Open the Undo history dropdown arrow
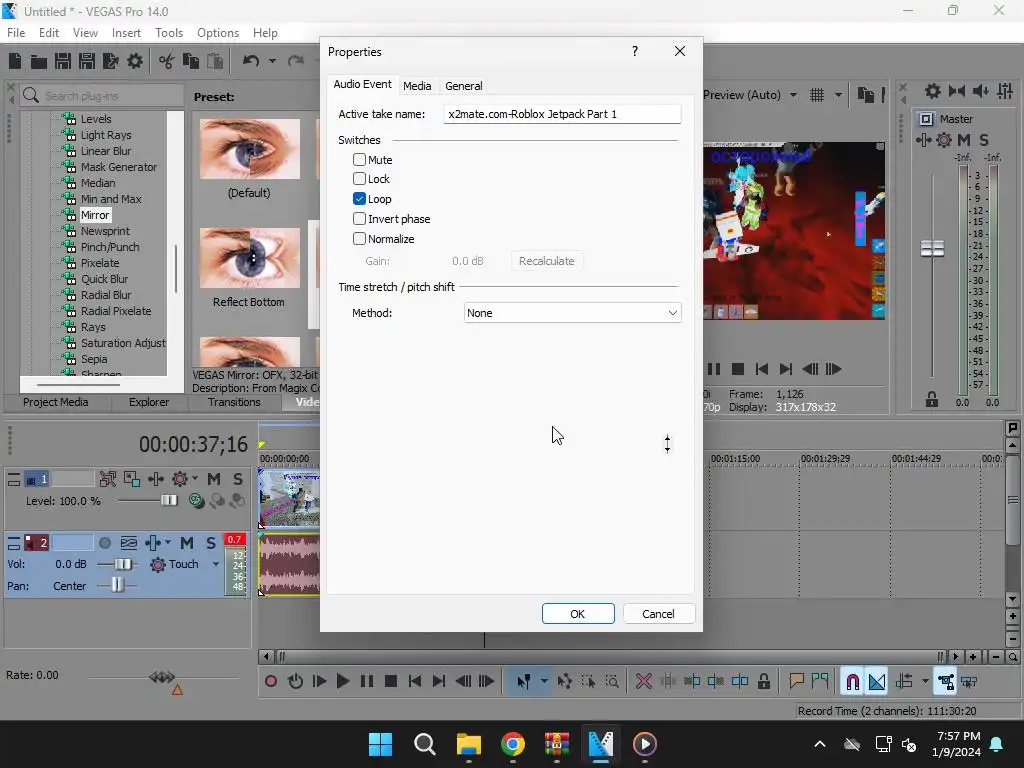 pos(272,61)
